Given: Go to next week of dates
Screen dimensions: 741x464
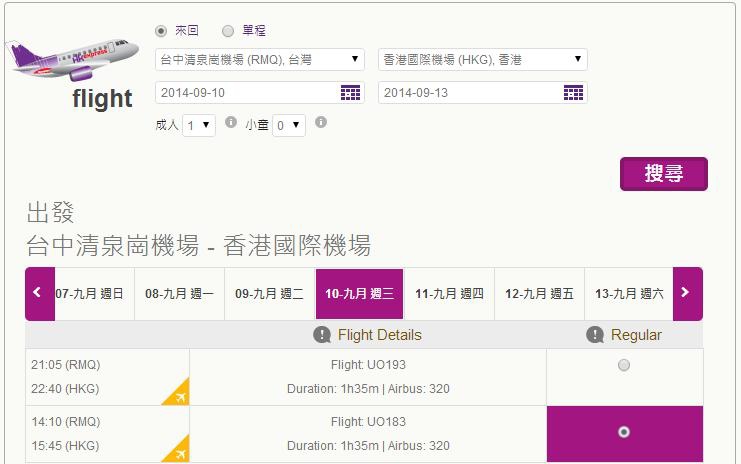Looking at the screenshot, I should [688, 293].
